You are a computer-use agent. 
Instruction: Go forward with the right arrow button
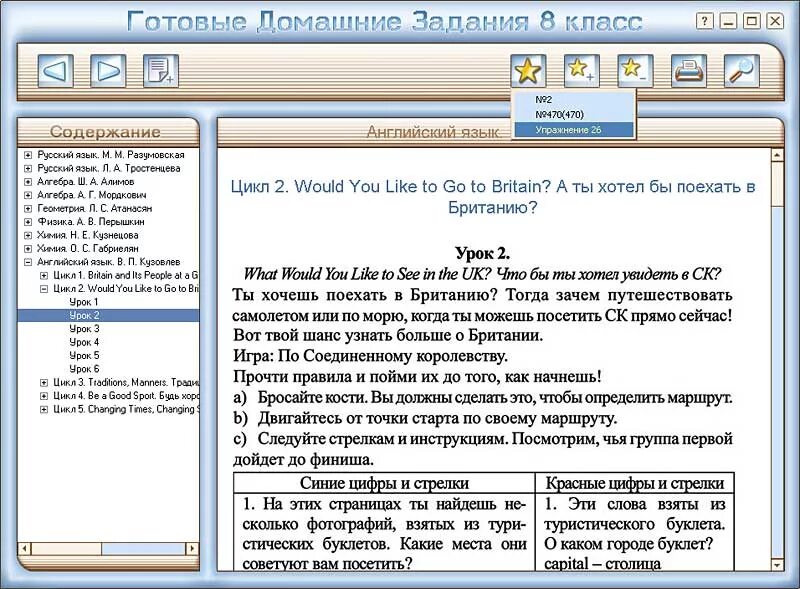[x=108, y=70]
